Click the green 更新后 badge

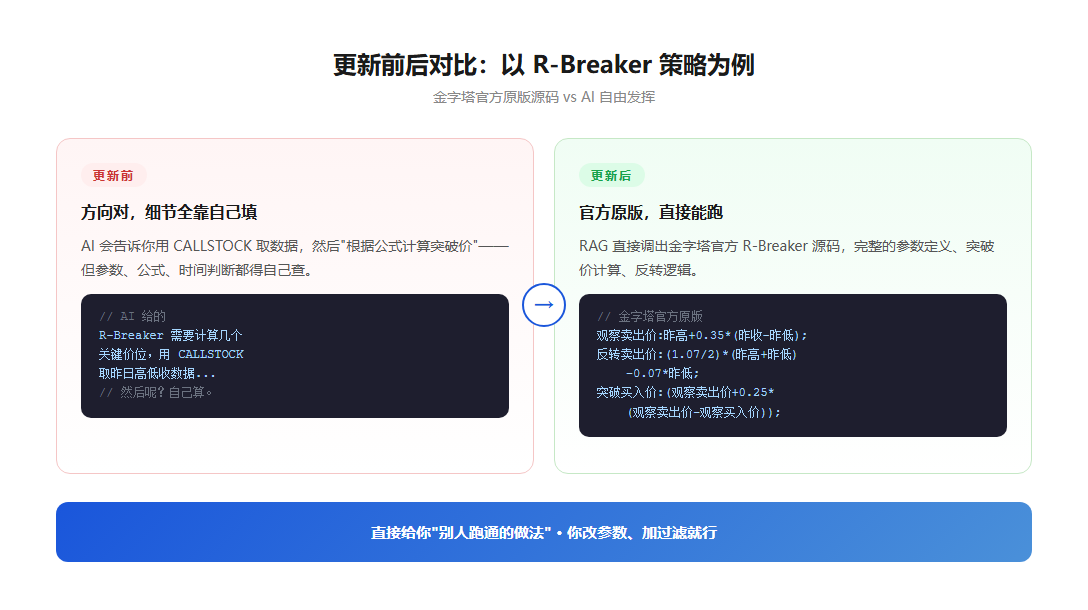point(611,176)
